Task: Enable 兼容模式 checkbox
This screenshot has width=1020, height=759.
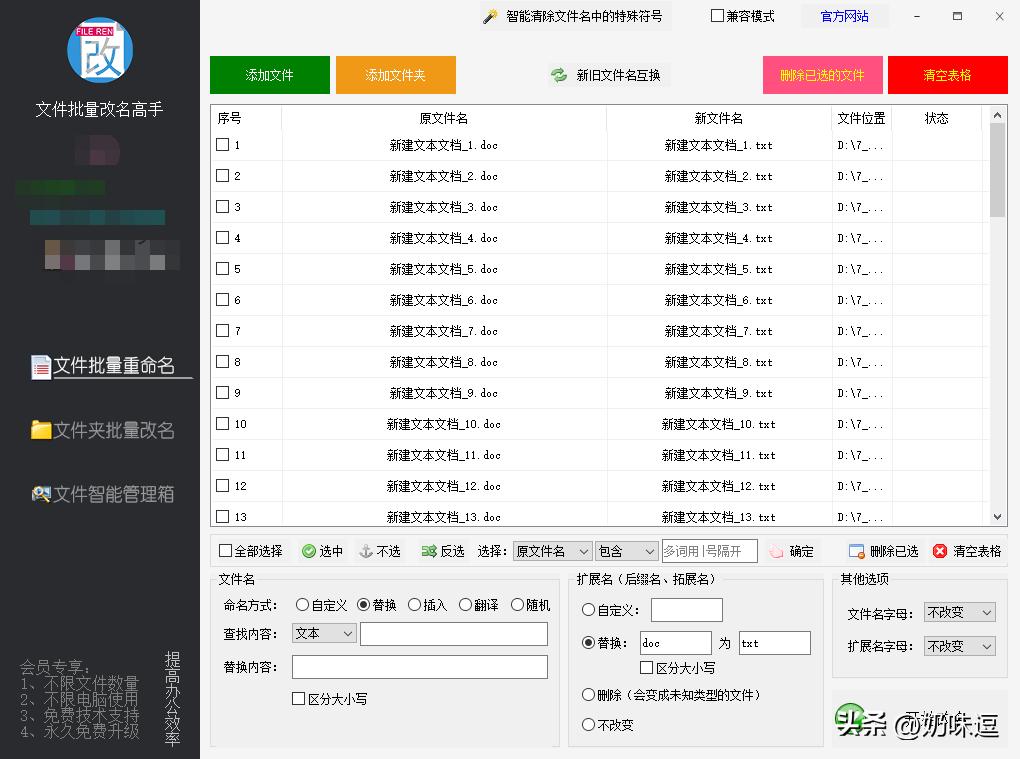Action: pos(718,16)
